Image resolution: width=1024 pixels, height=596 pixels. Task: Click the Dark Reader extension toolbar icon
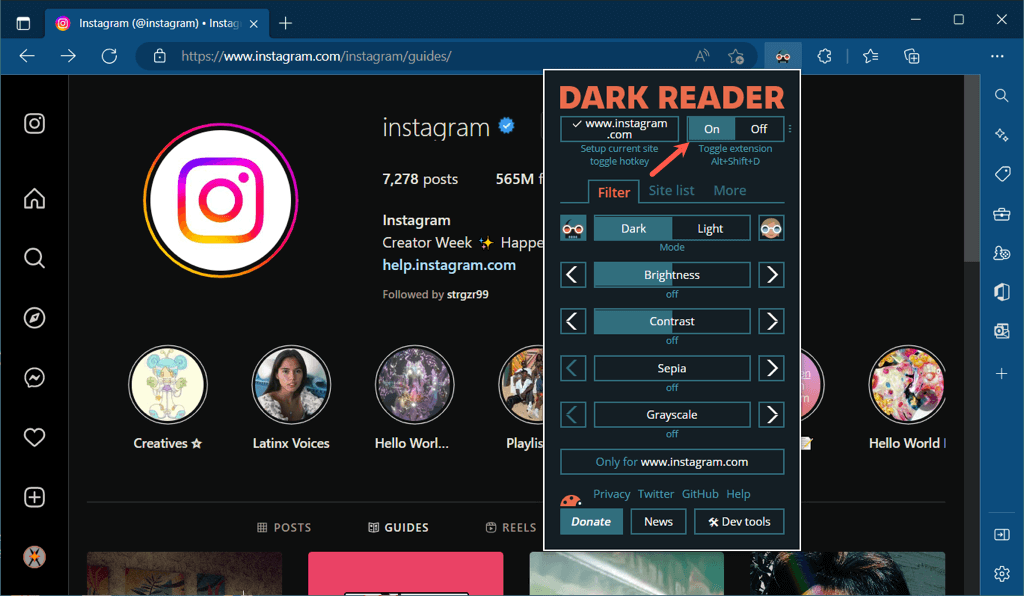coord(782,57)
